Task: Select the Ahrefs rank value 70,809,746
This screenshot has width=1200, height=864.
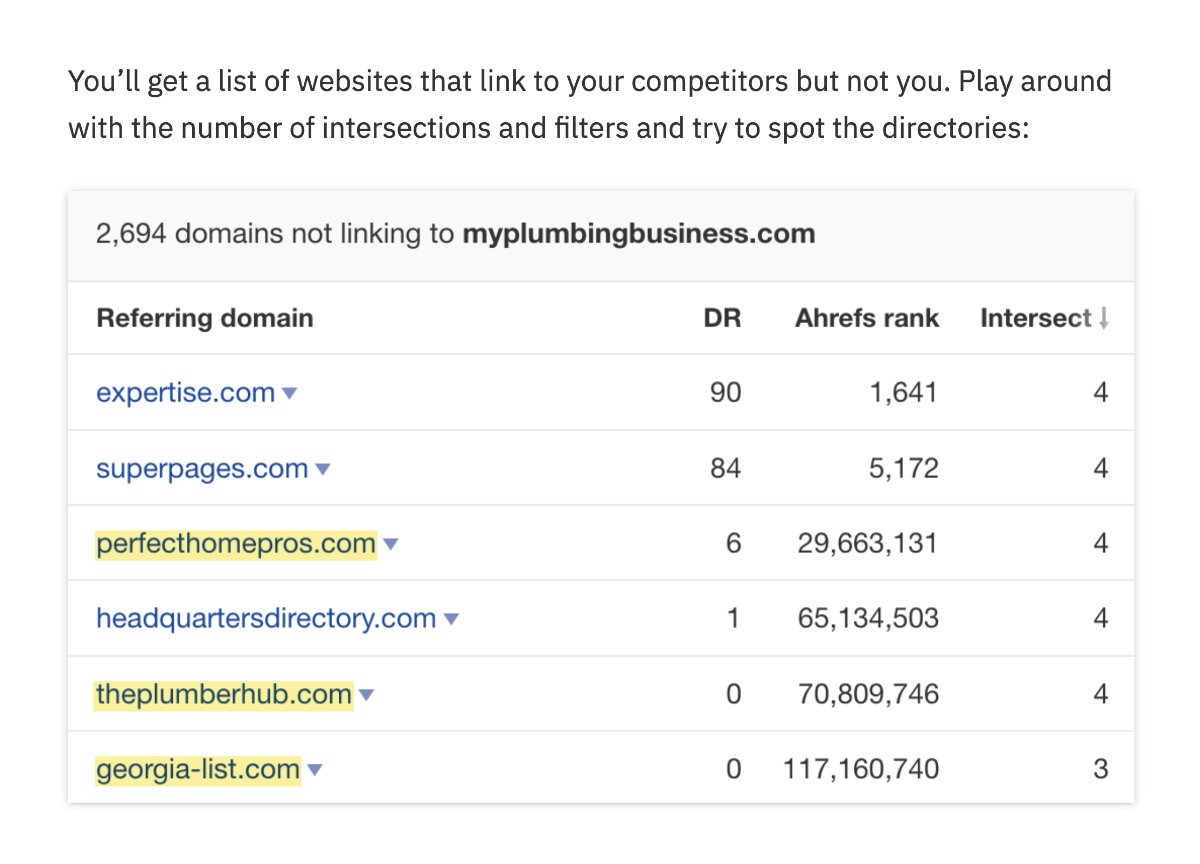Action: tap(868, 694)
